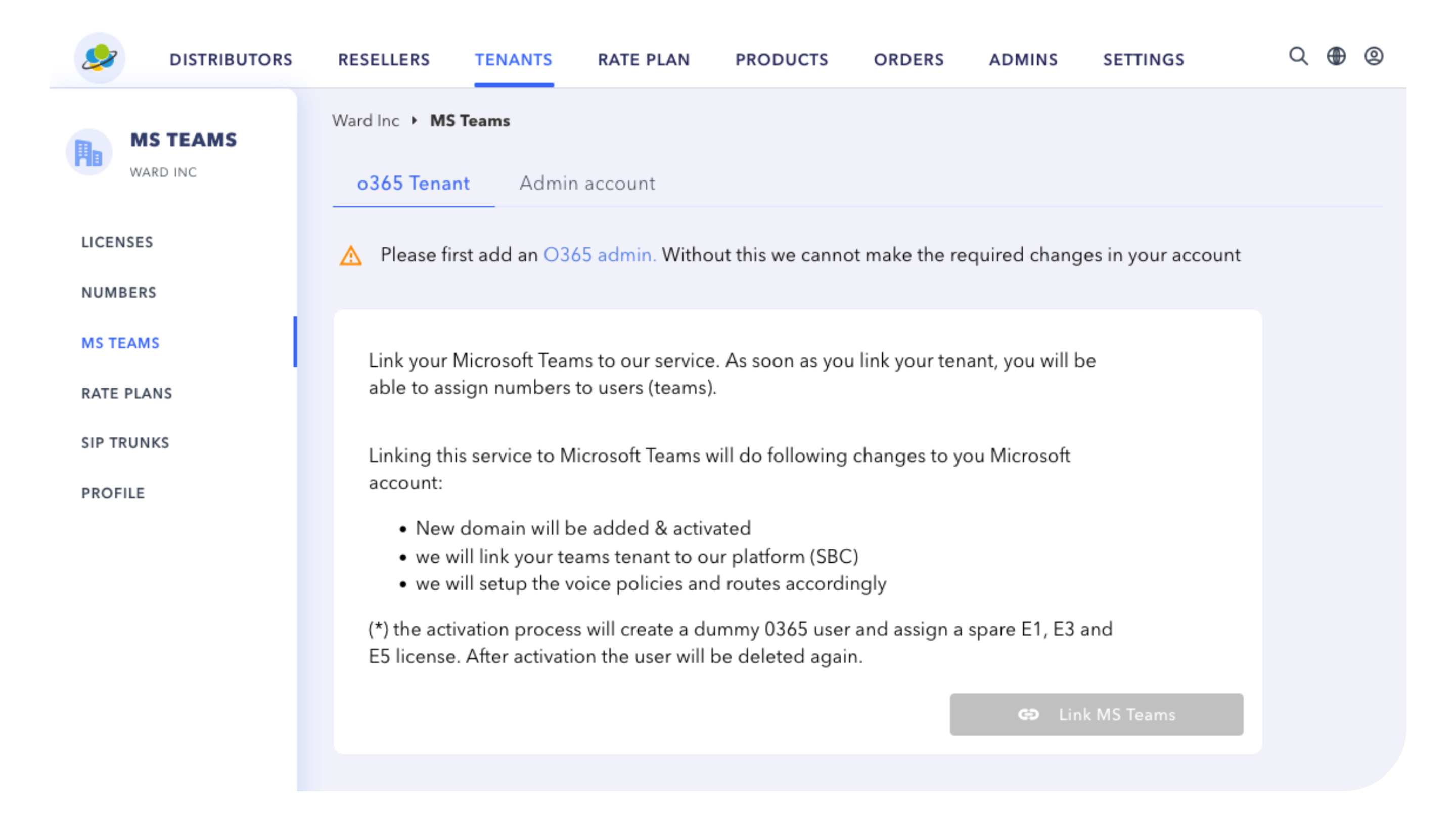Navigate to Rate Plan in top bar

[644, 59]
